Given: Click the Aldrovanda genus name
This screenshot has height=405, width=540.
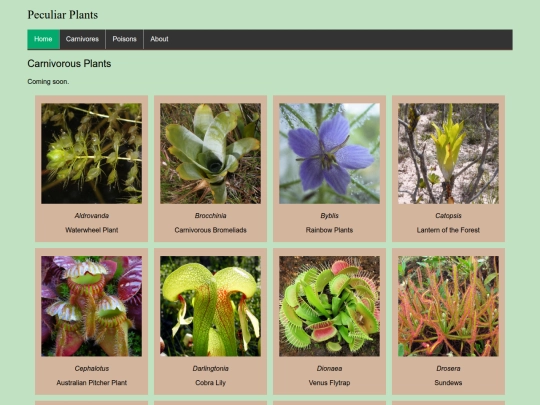Looking at the screenshot, I should click(x=92, y=216).
